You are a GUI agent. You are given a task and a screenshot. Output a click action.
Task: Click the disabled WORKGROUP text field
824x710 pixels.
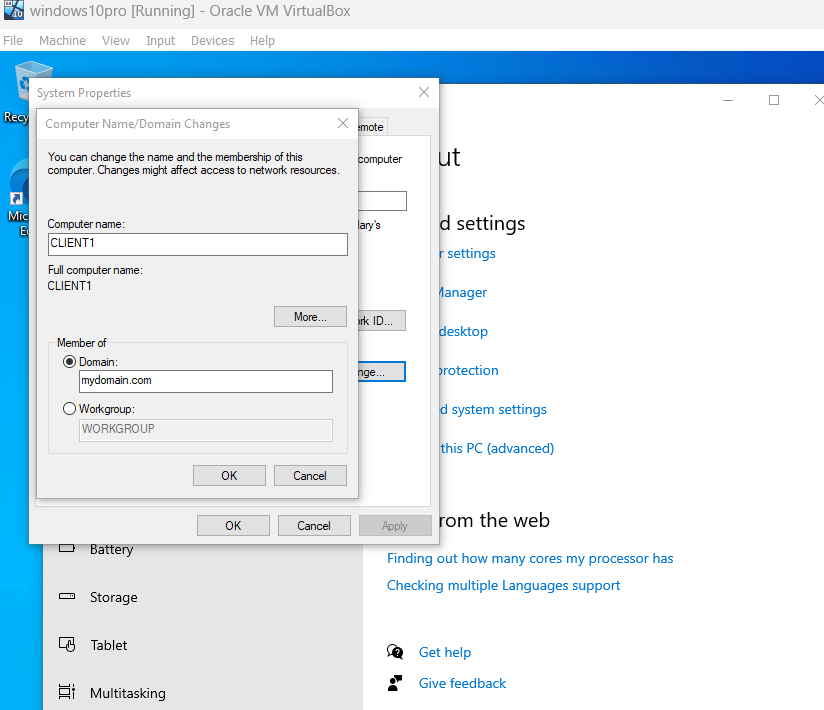click(x=206, y=430)
